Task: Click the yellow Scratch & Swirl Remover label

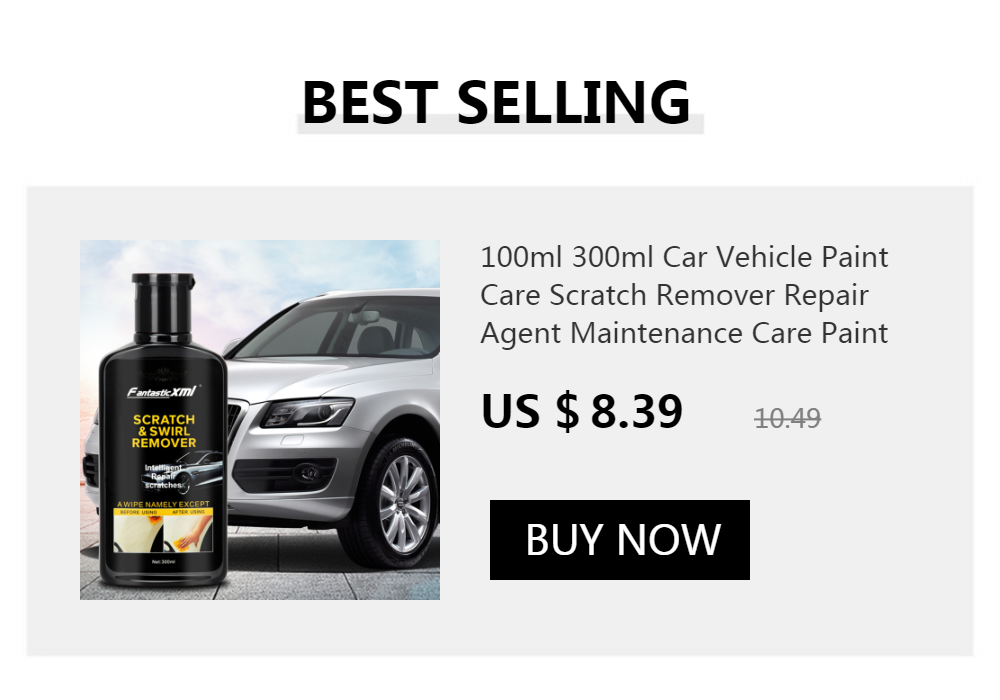Action: [164, 431]
